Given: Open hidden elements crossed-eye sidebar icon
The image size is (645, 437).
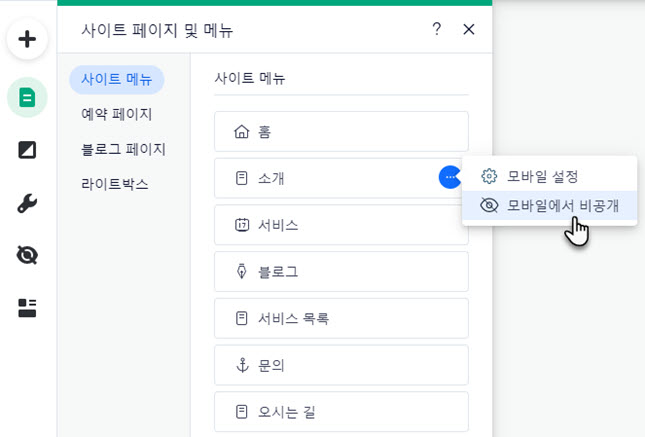Looking at the screenshot, I should coord(27,255).
